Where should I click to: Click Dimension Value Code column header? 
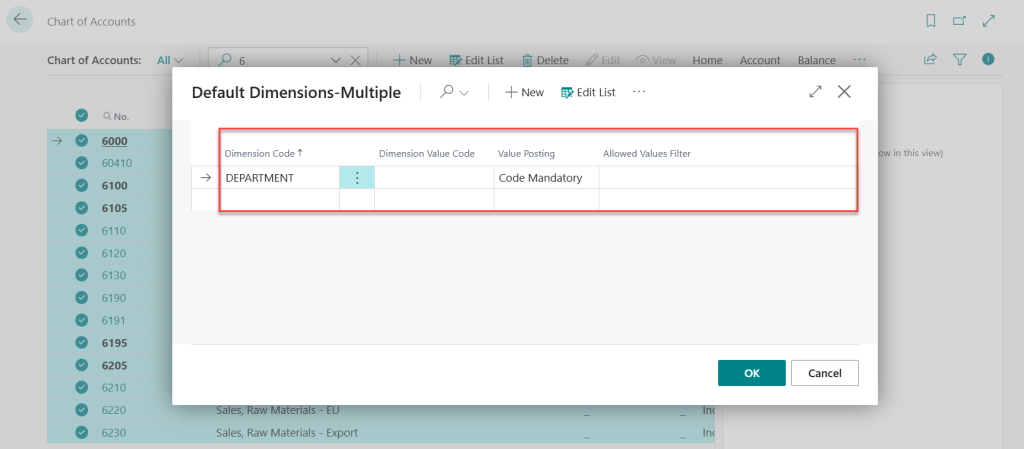click(x=427, y=154)
